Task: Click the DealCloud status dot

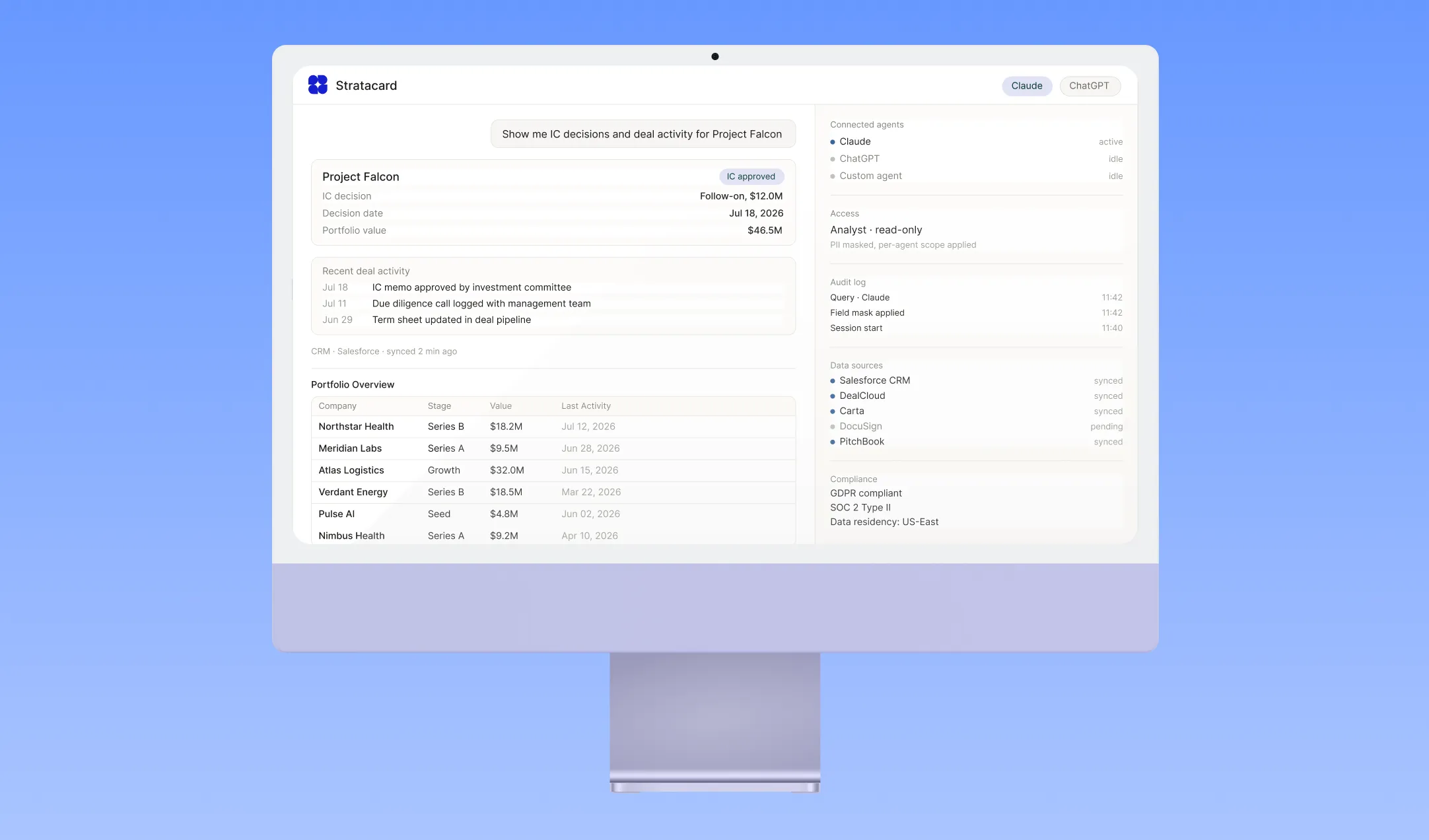Action: pos(833,396)
